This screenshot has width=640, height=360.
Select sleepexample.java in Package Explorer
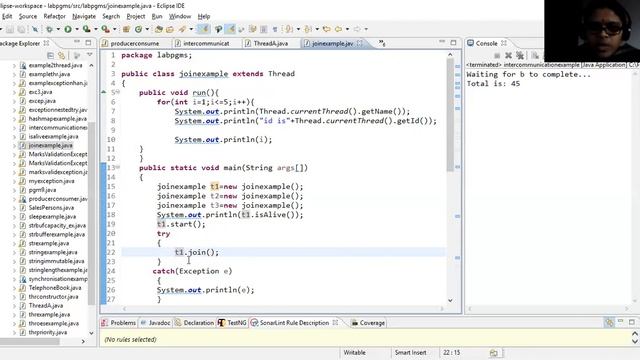[52, 217]
